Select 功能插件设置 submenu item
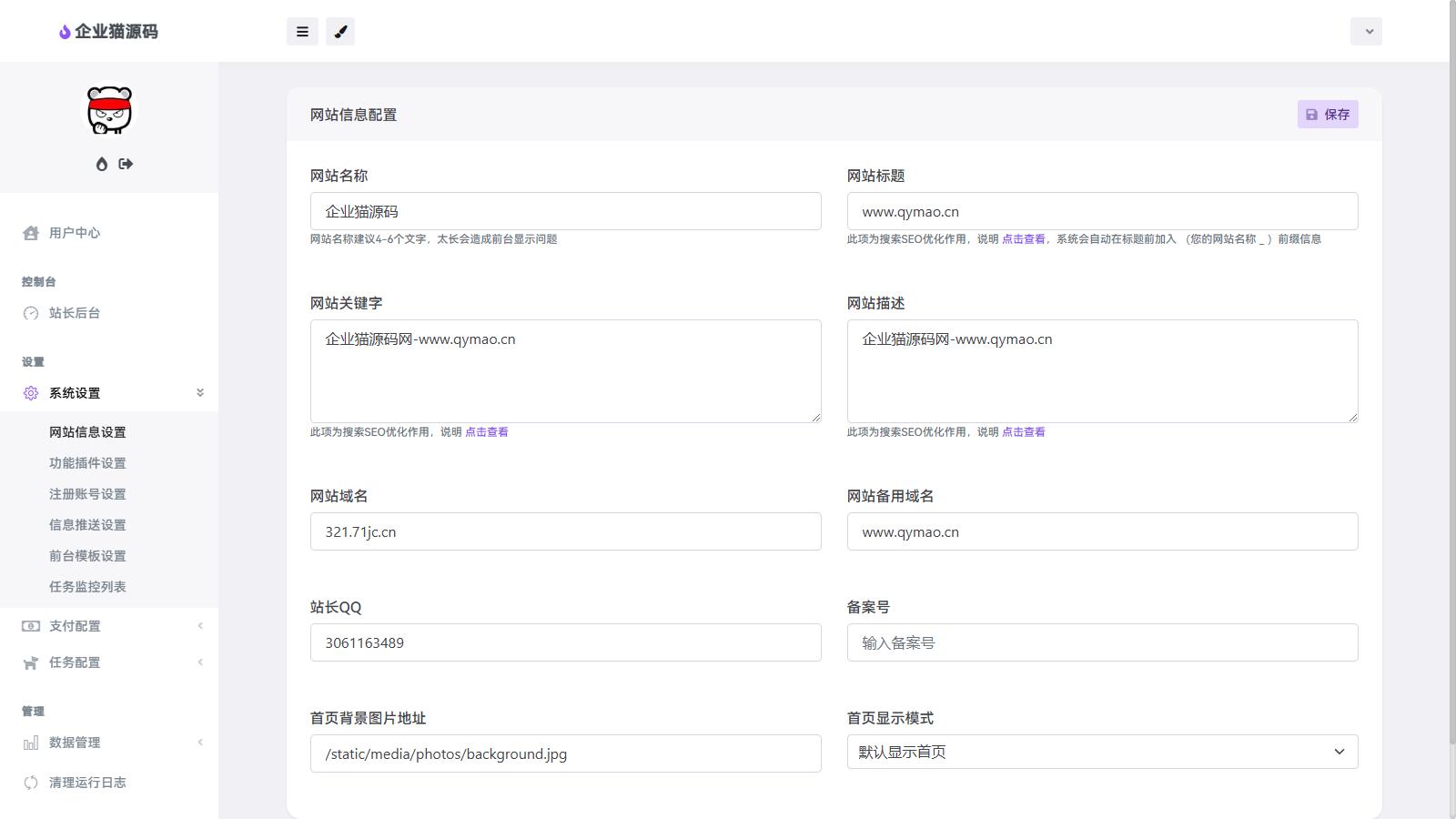1456x819 pixels. 87,463
